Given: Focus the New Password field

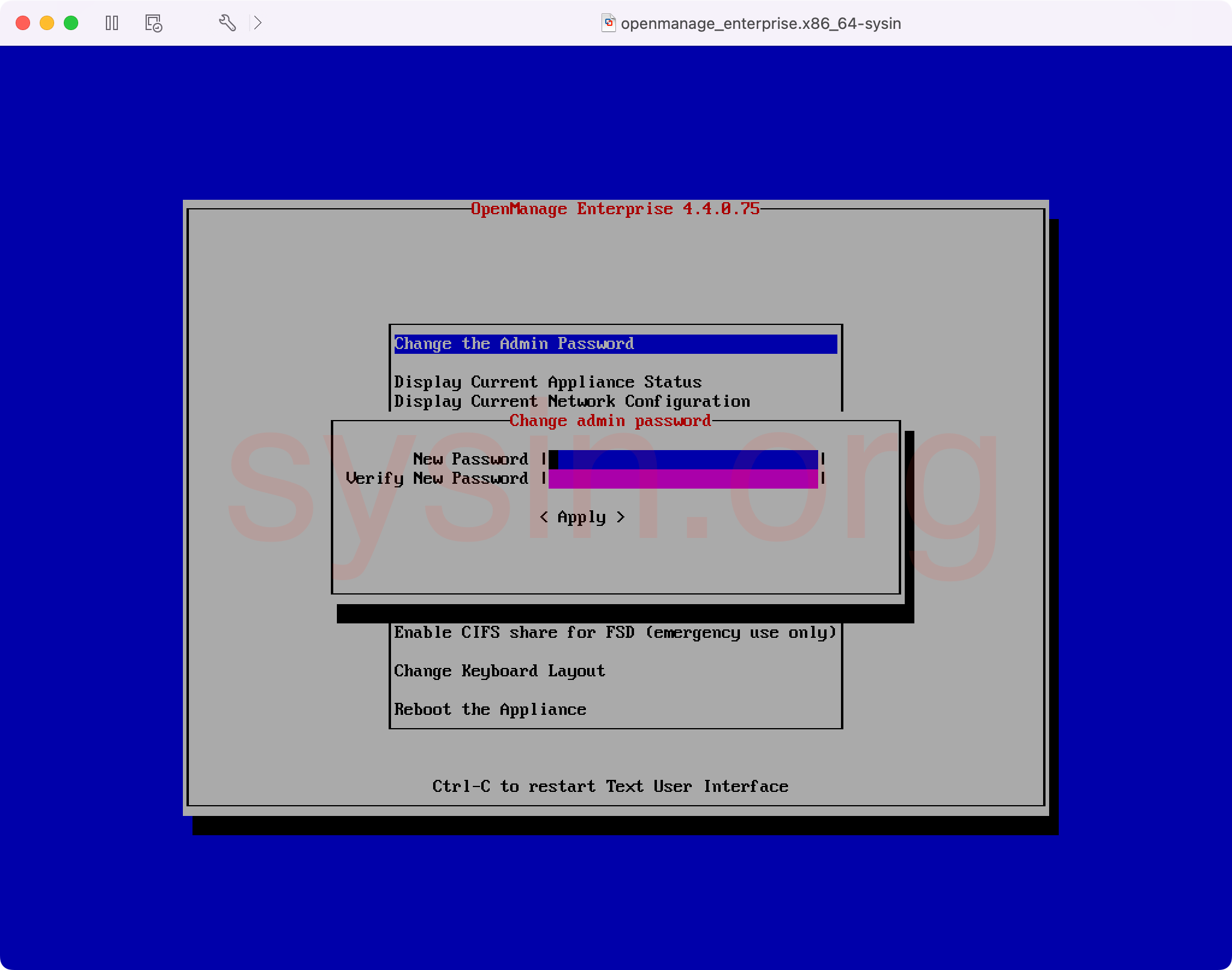Looking at the screenshot, I should click(683, 460).
